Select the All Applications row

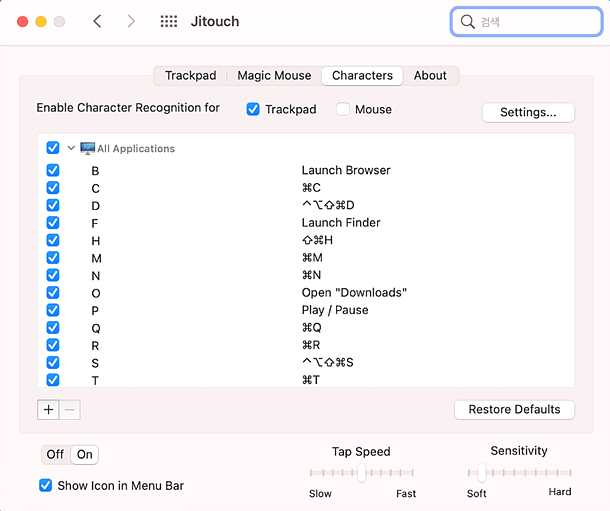(305, 148)
